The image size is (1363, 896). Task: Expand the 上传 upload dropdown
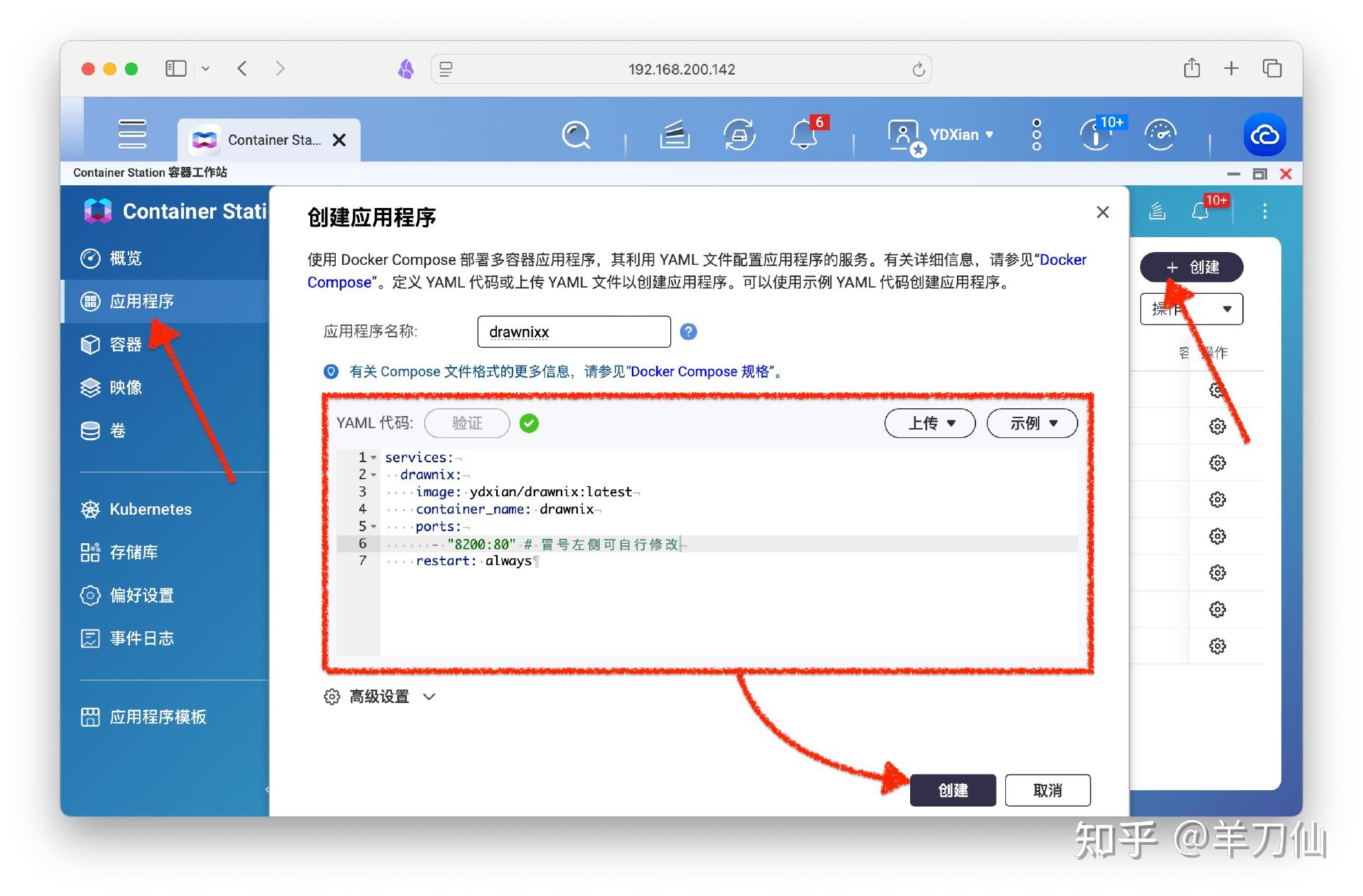pyautogui.click(x=929, y=422)
